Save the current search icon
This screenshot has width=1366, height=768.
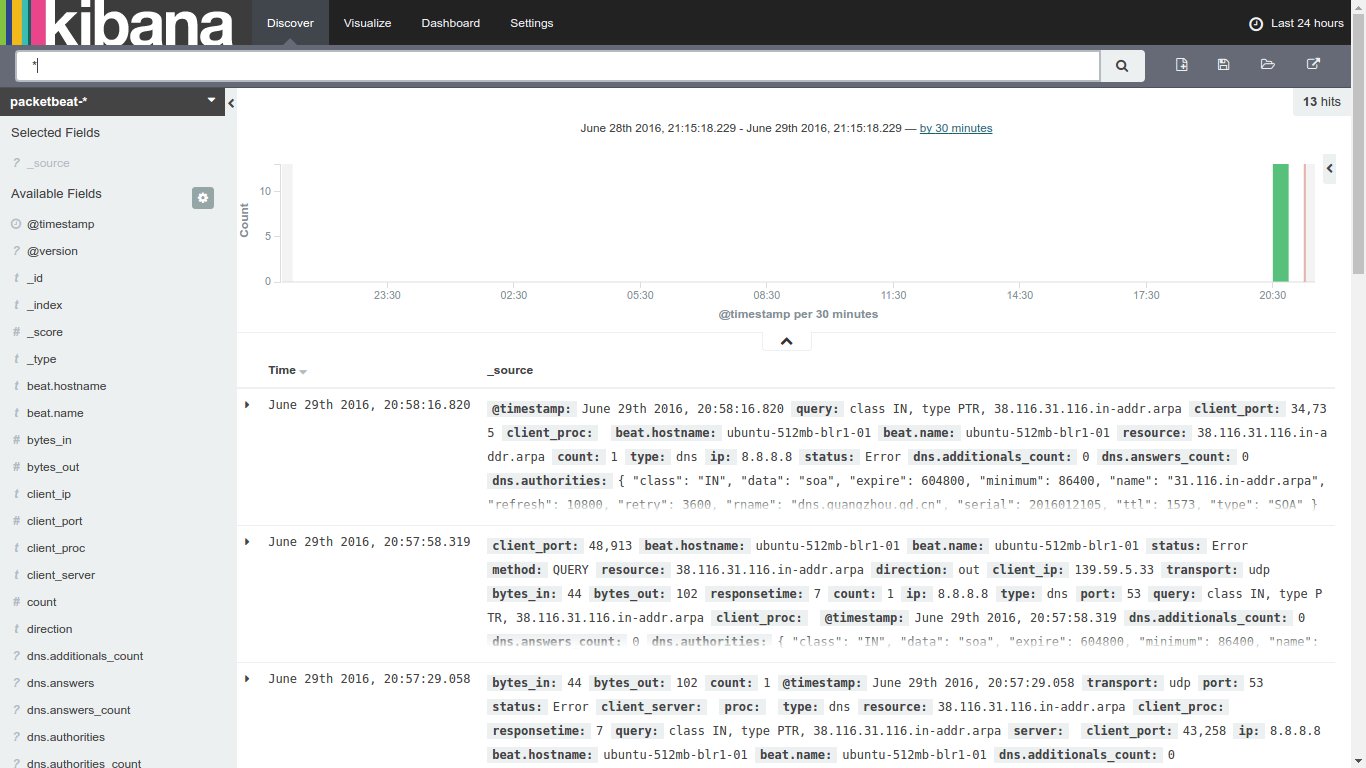pyautogui.click(x=1223, y=64)
